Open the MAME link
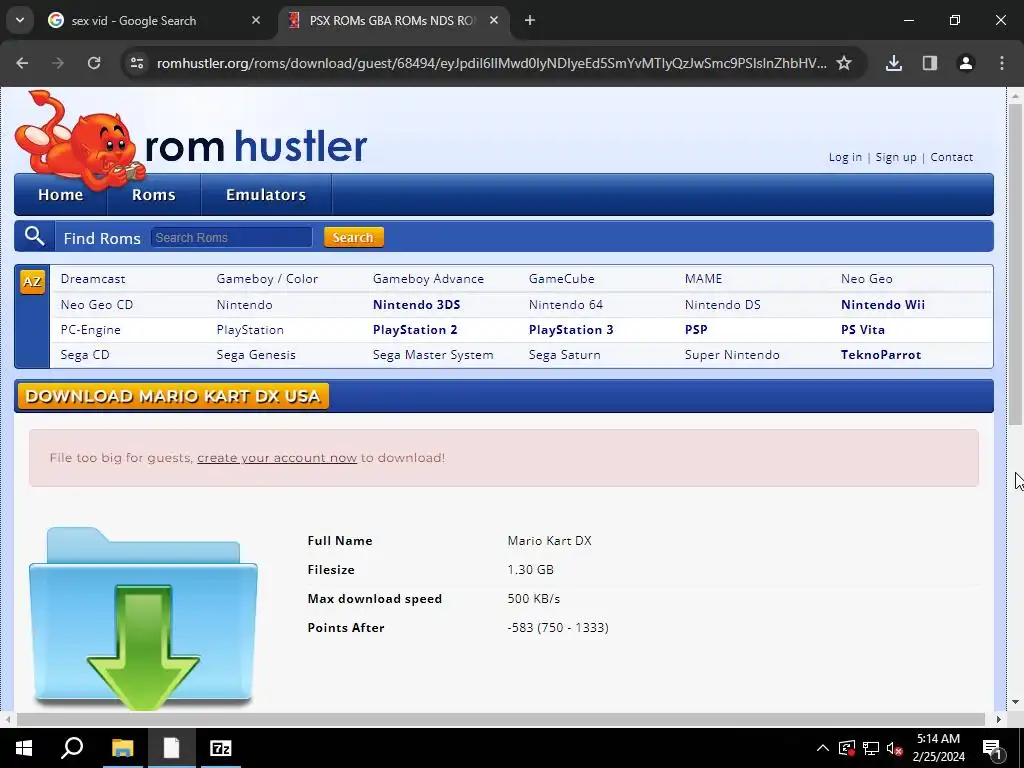1024x768 pixels. 703,279
